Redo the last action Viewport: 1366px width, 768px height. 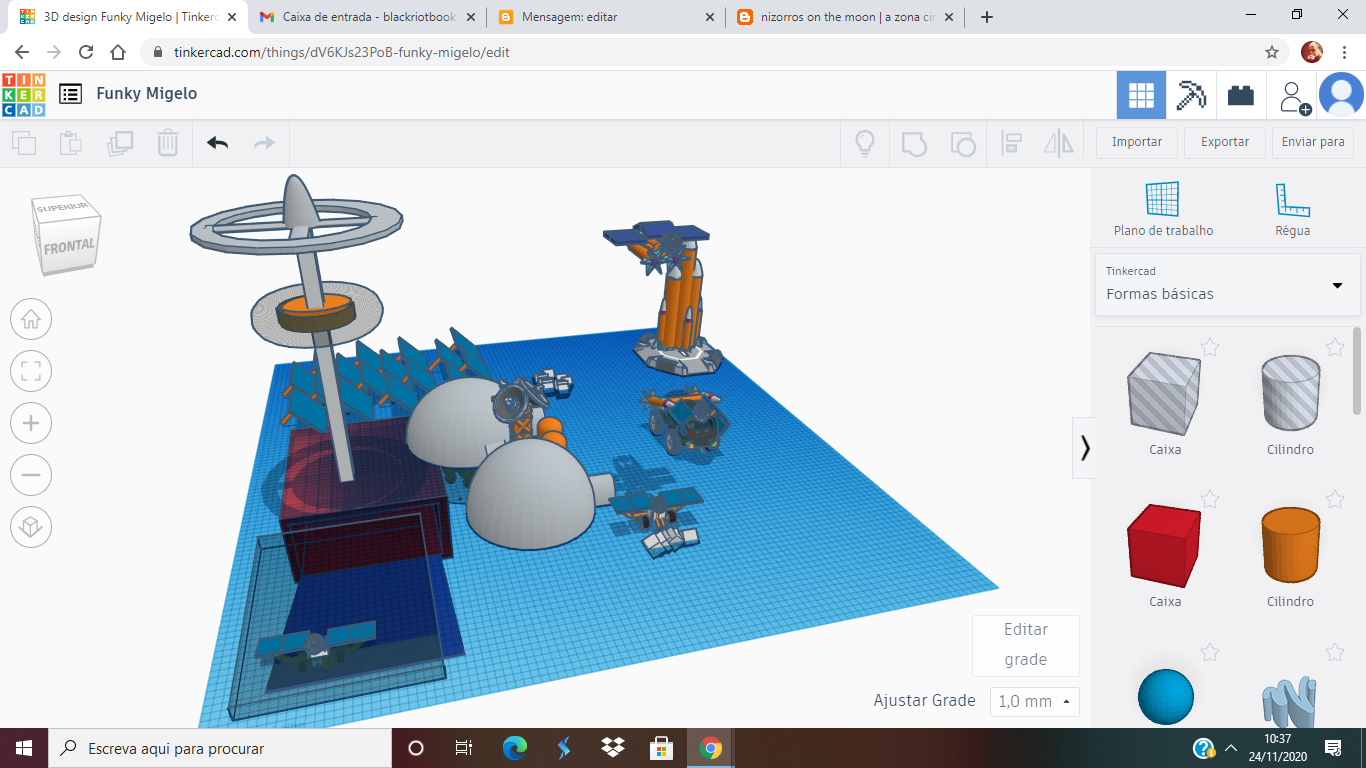[x=264, y=143]
